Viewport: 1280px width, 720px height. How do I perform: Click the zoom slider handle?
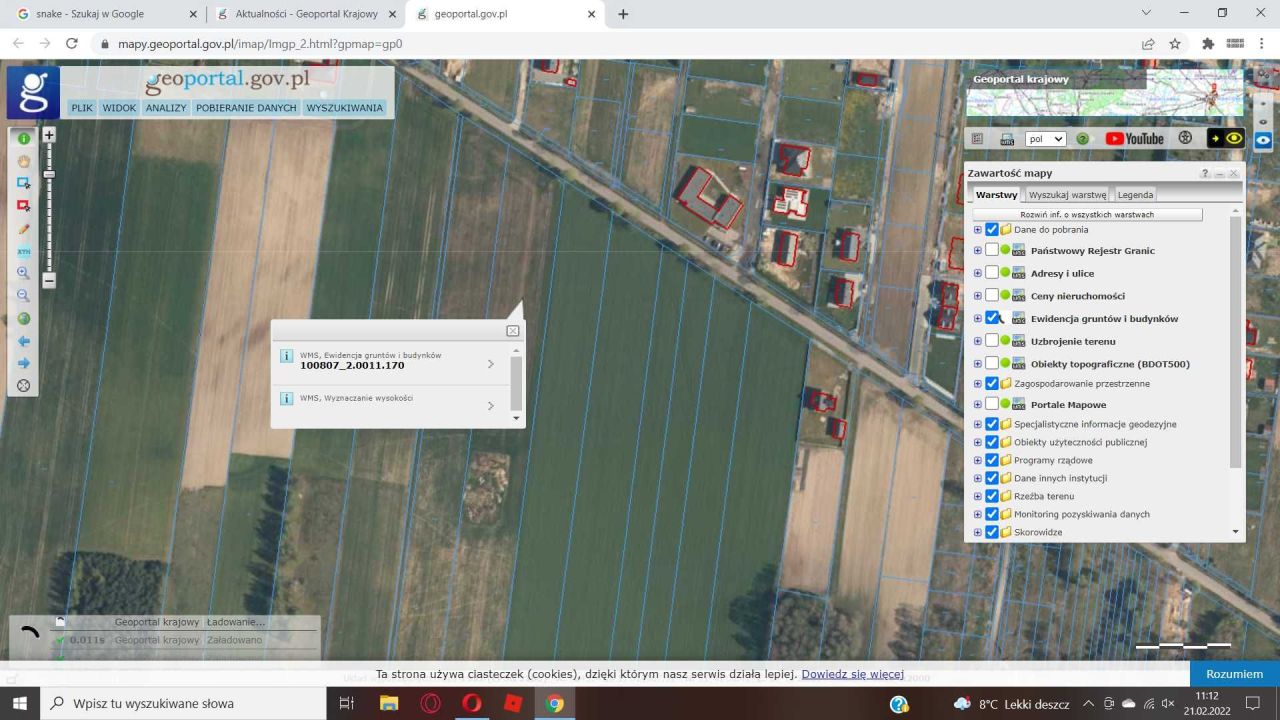[48, 175]
